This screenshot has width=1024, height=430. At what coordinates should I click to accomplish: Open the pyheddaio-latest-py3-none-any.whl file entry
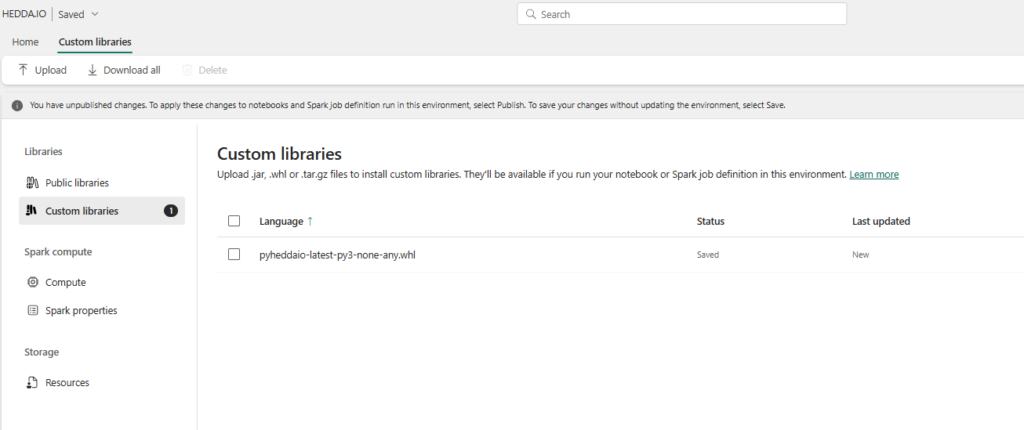point(337,255)
